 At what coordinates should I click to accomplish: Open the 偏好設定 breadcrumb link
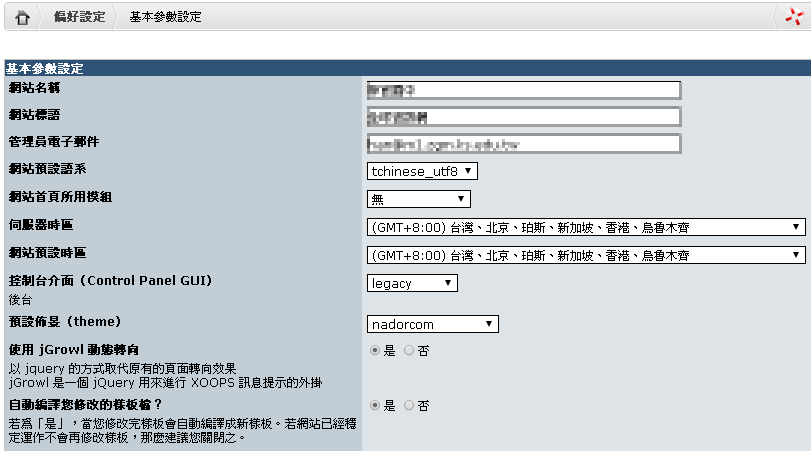79,18
